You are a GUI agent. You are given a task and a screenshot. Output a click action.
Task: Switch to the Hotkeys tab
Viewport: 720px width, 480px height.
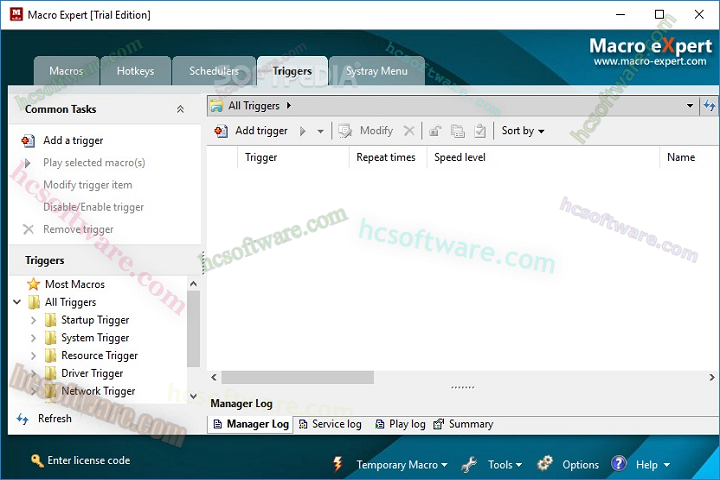pyautogui.click(x=135, y=71)
